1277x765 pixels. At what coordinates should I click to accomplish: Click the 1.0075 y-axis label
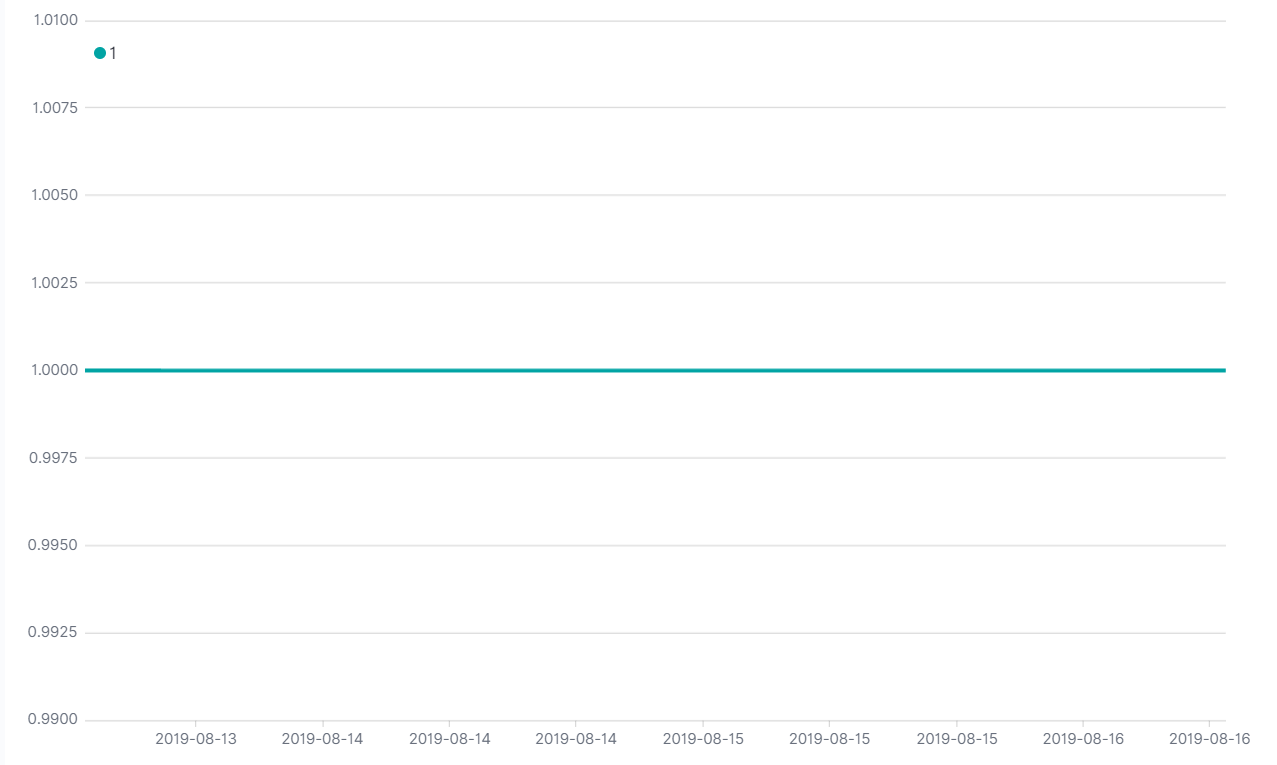(56, 107)
